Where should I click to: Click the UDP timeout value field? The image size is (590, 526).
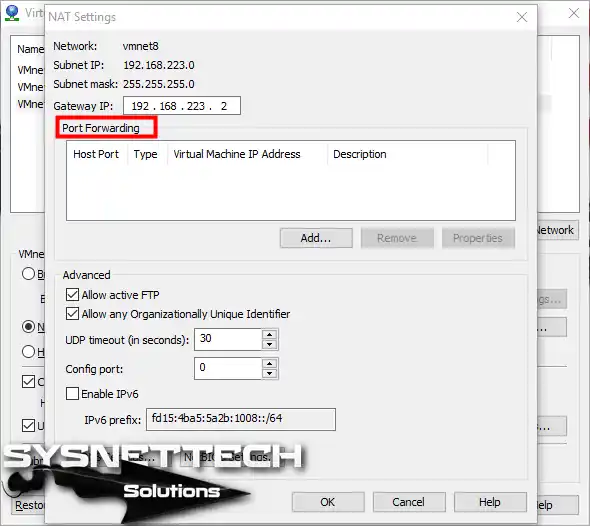tap(228, 339)
